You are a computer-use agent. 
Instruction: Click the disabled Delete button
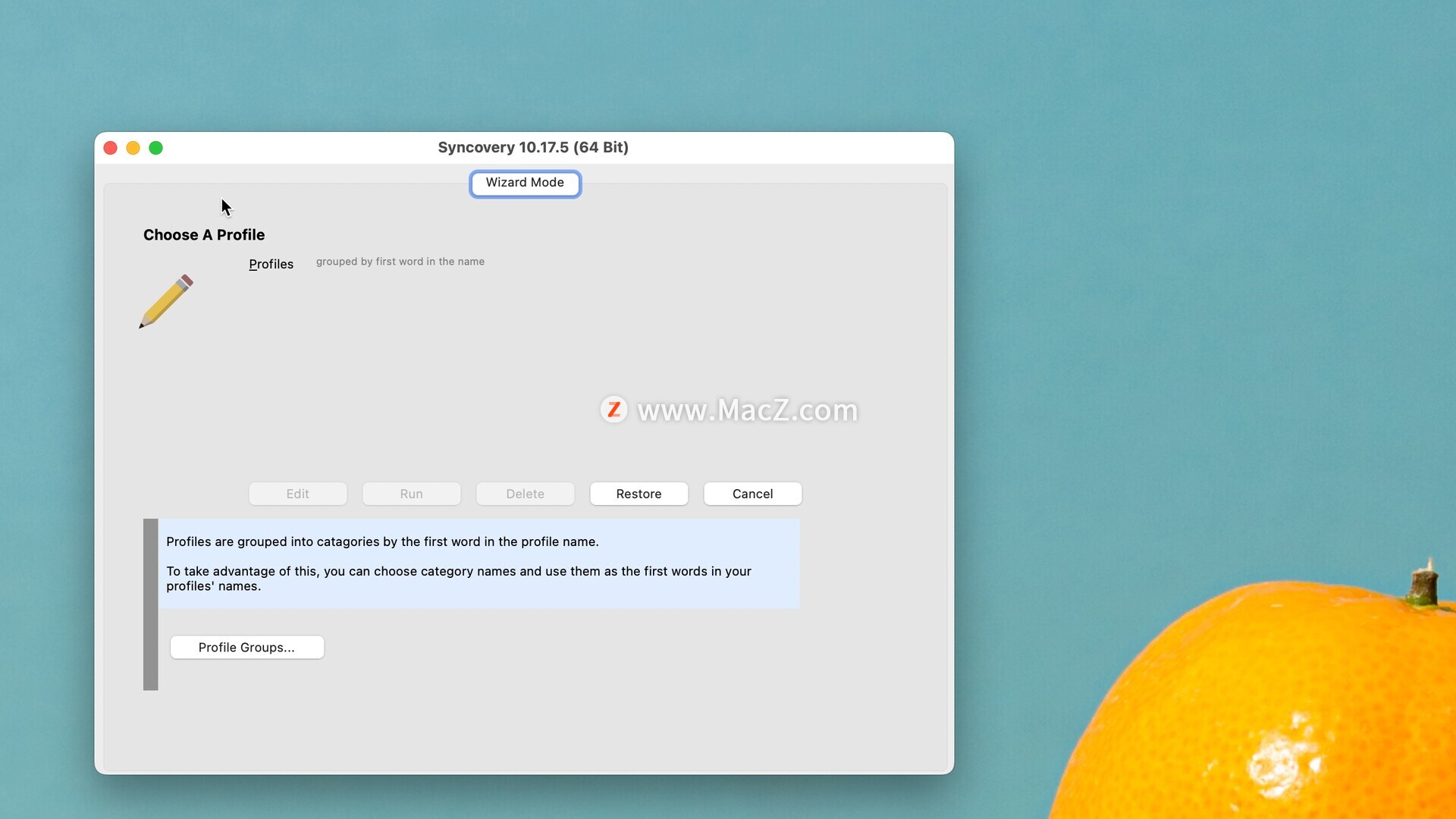pyautogui.click(x=525, y=494)
